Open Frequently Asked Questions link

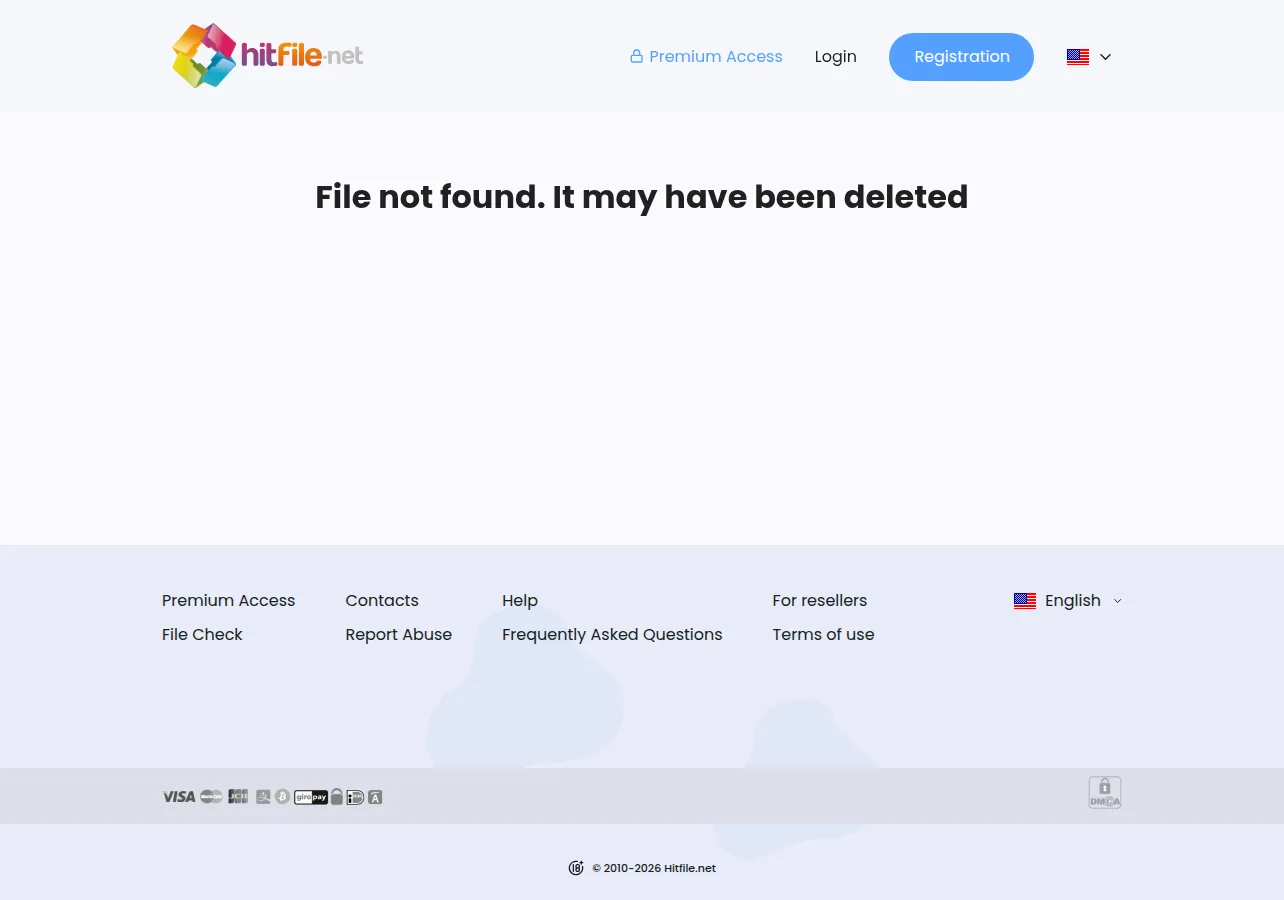point(612,634)
